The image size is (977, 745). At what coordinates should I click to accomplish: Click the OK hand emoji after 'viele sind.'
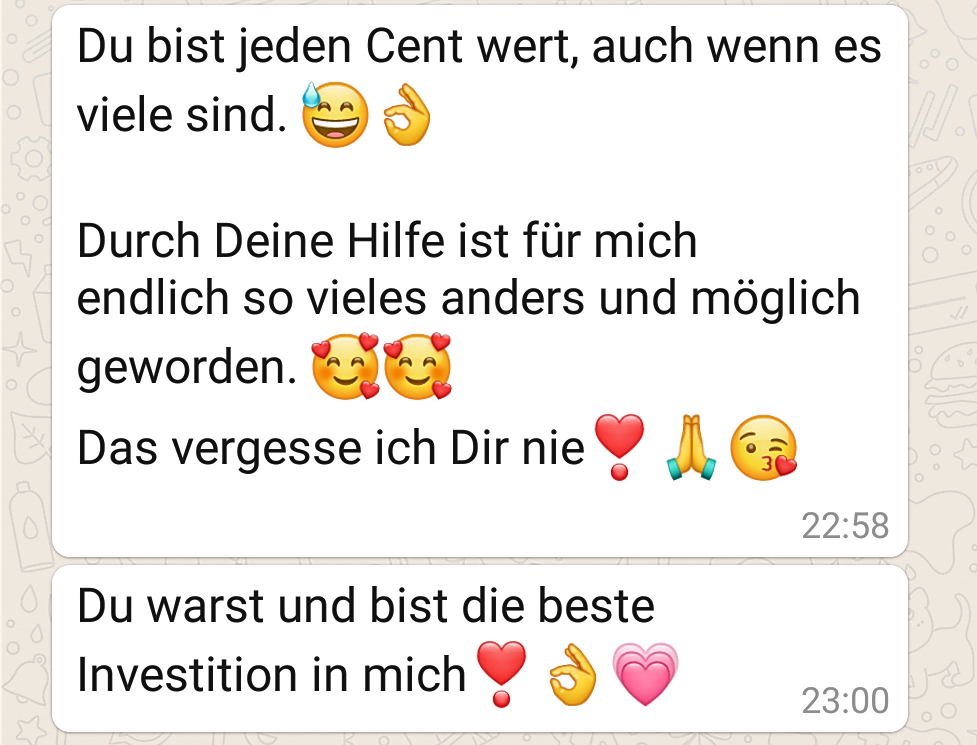tap(407, 115)
